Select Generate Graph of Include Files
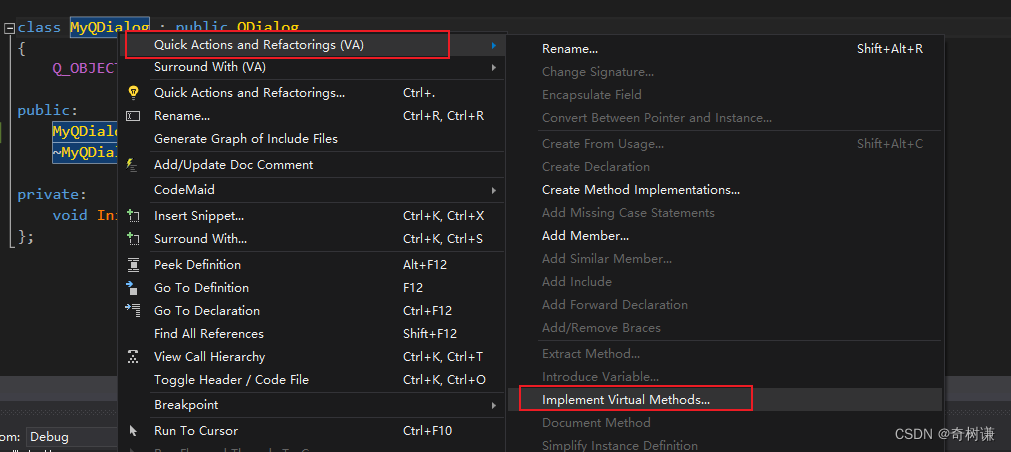 tap(311, 139)
